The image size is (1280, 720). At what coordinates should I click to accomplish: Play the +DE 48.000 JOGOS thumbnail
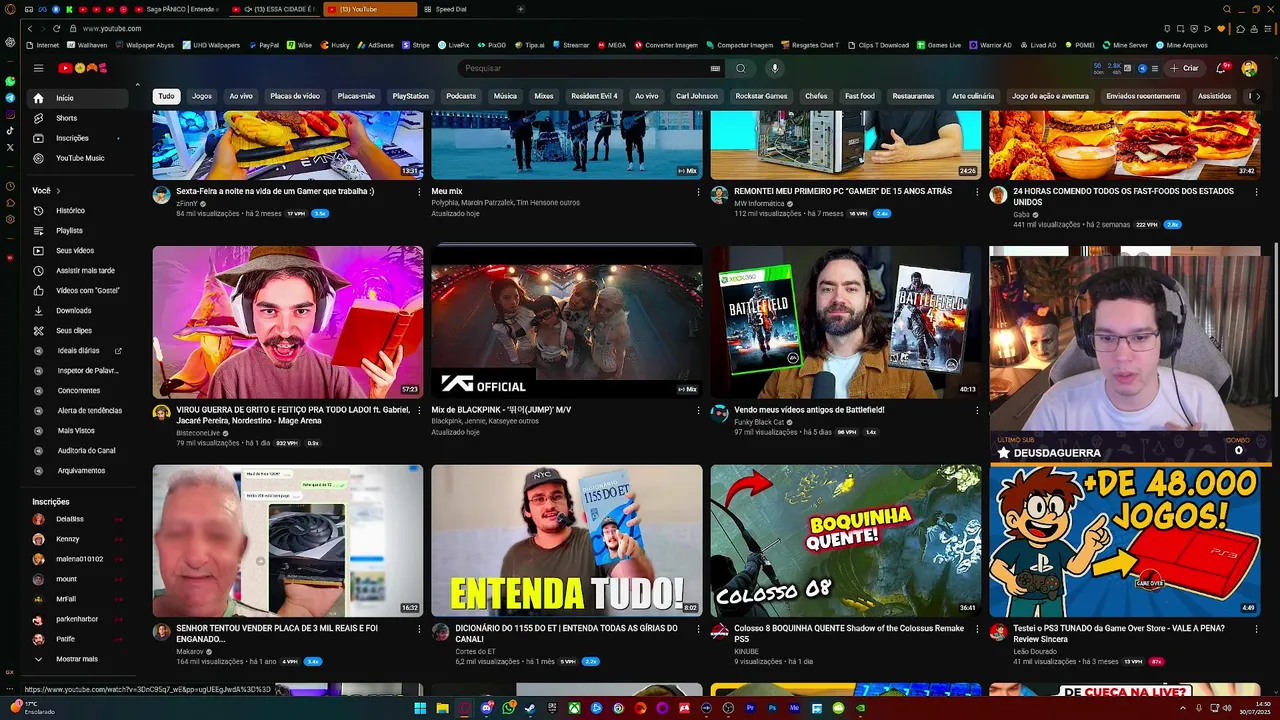1125,540
